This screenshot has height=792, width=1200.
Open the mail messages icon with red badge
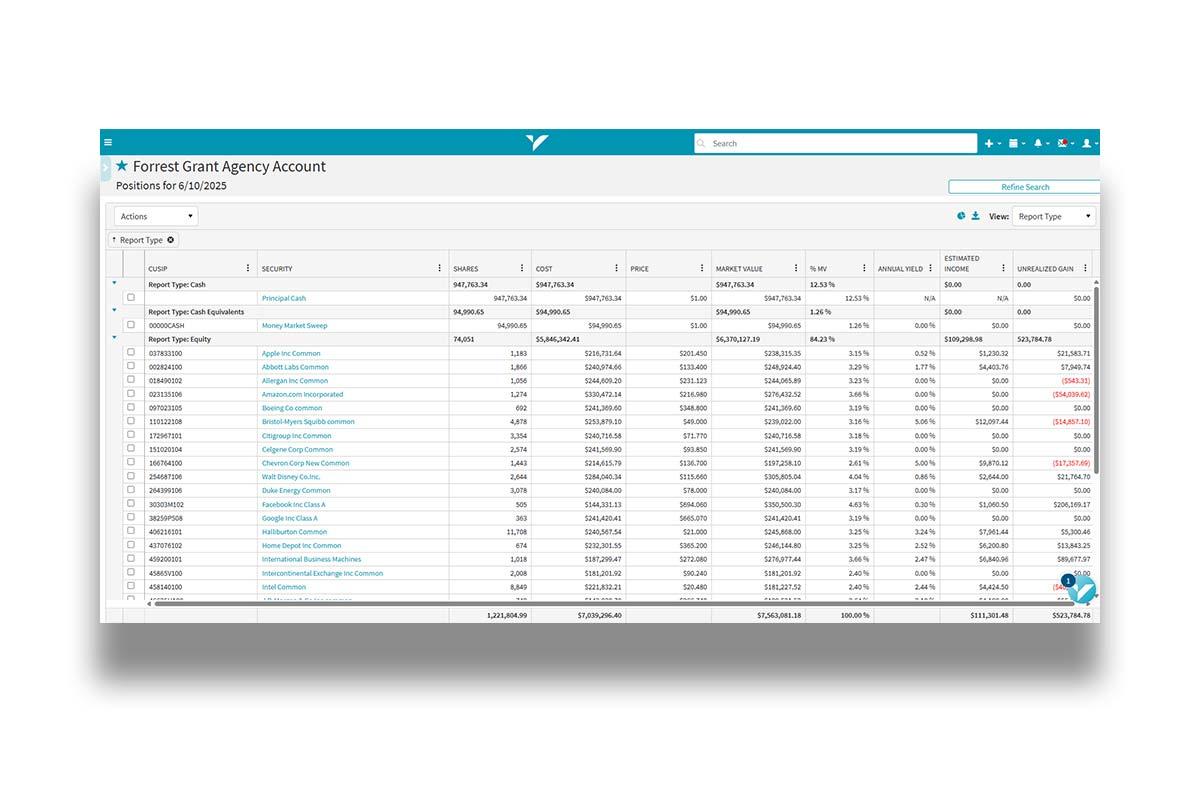pyautogui.click(x=1065, y=143)
